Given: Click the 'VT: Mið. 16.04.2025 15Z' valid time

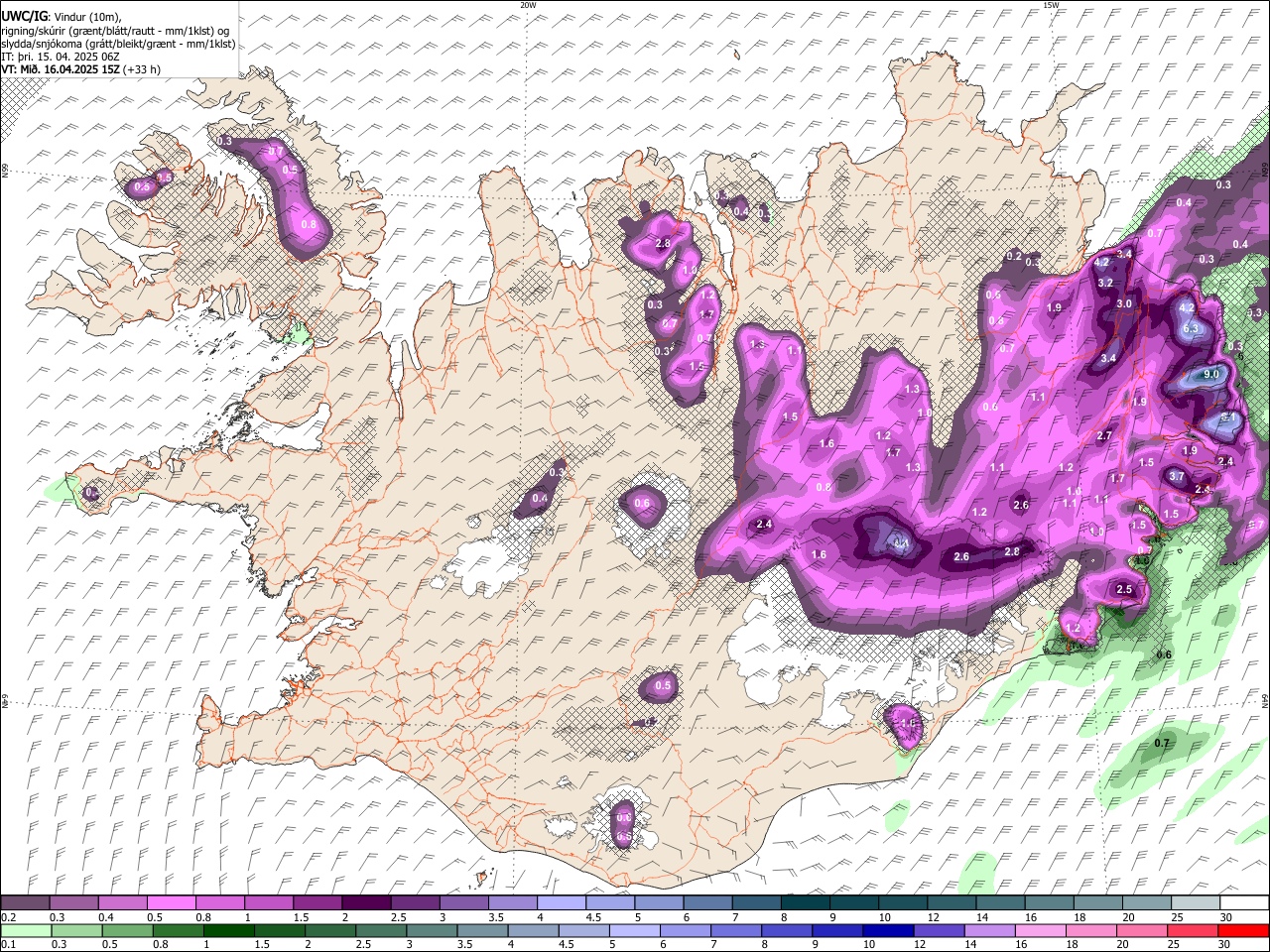Looking at the screenshot, I should tap(62, 69).
